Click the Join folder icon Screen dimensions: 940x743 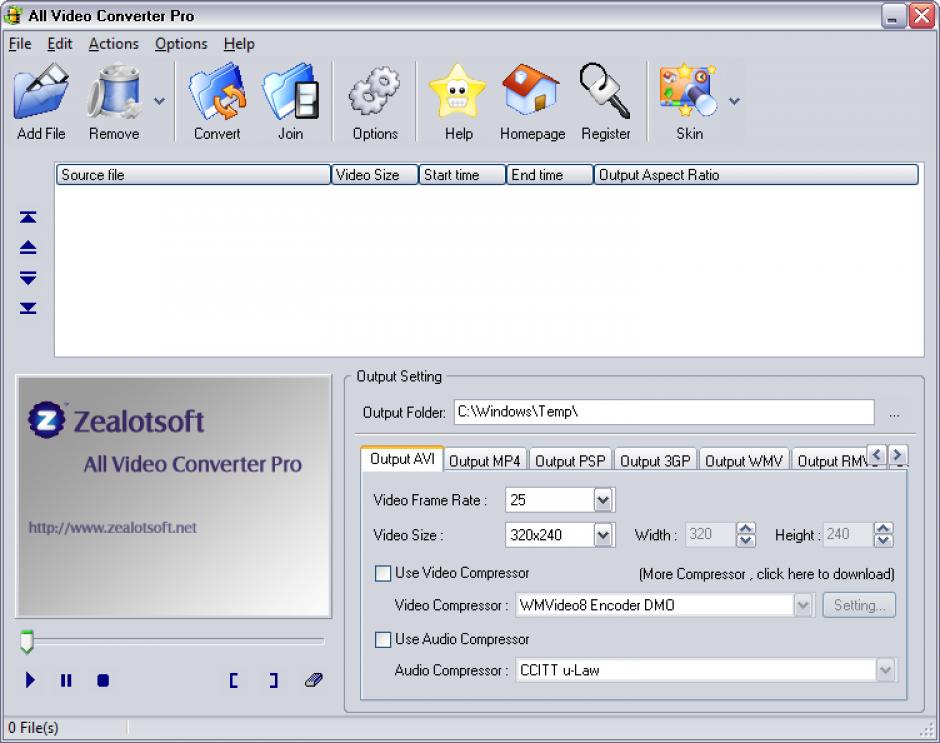pos(290,93)
